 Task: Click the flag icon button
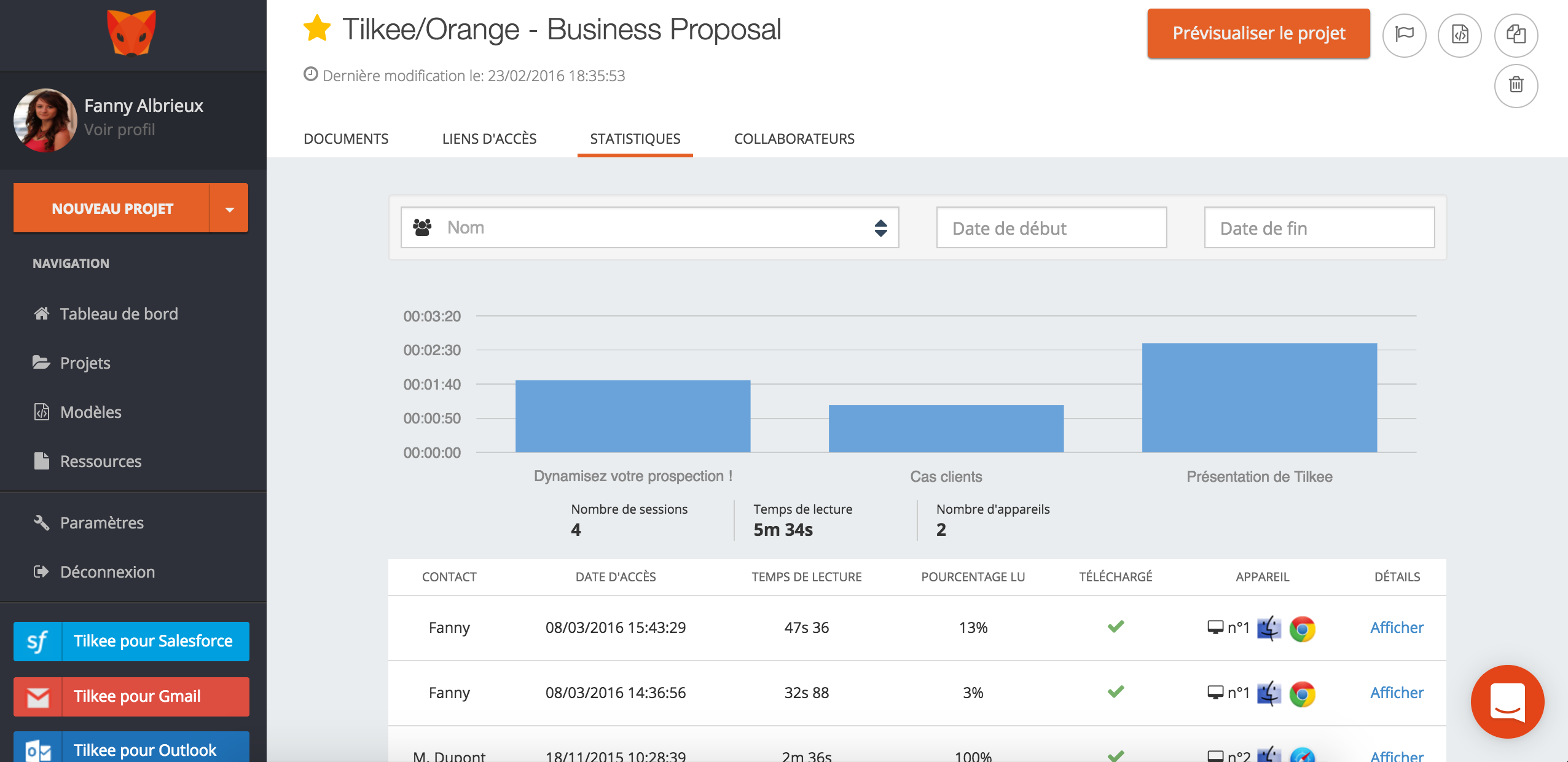tap(1405, 34)
